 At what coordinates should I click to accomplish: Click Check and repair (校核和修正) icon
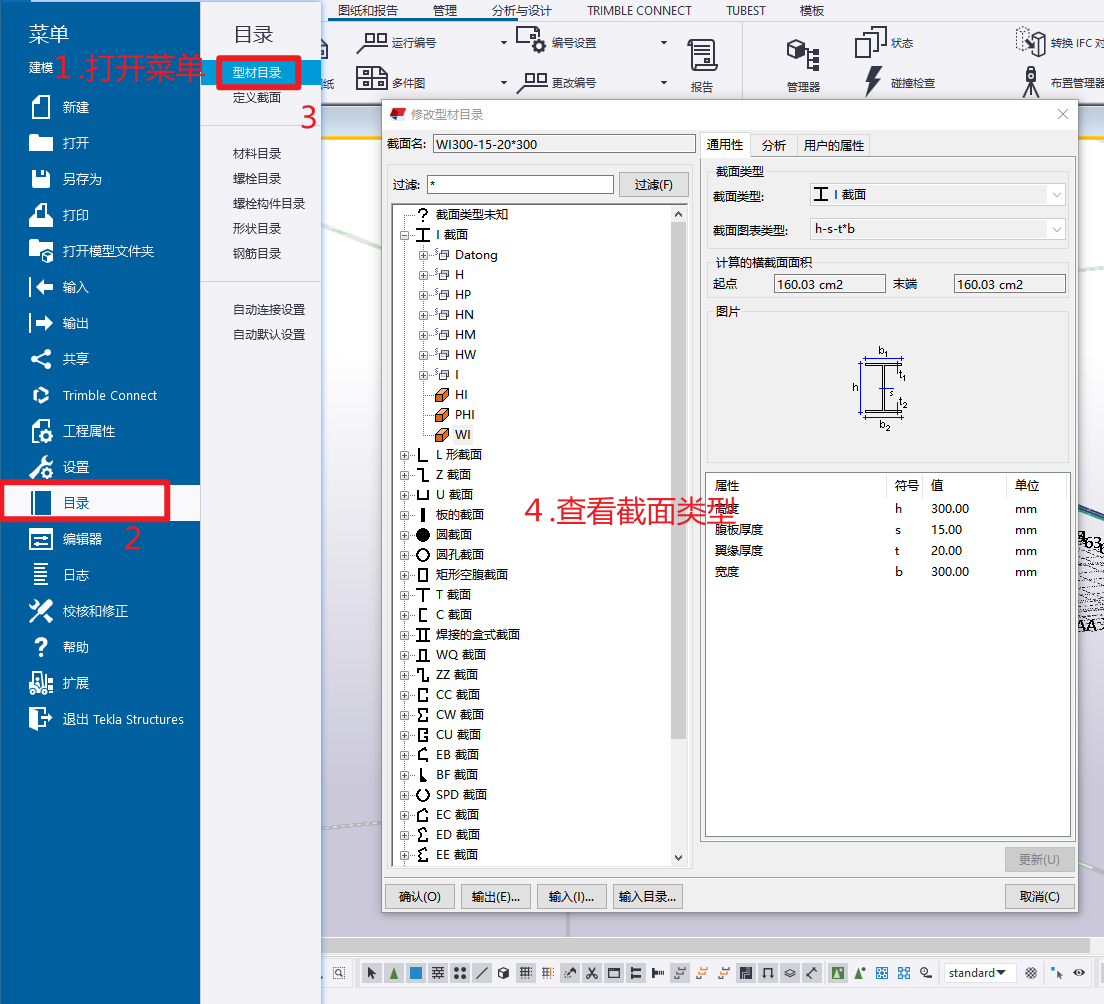[41, 610]
